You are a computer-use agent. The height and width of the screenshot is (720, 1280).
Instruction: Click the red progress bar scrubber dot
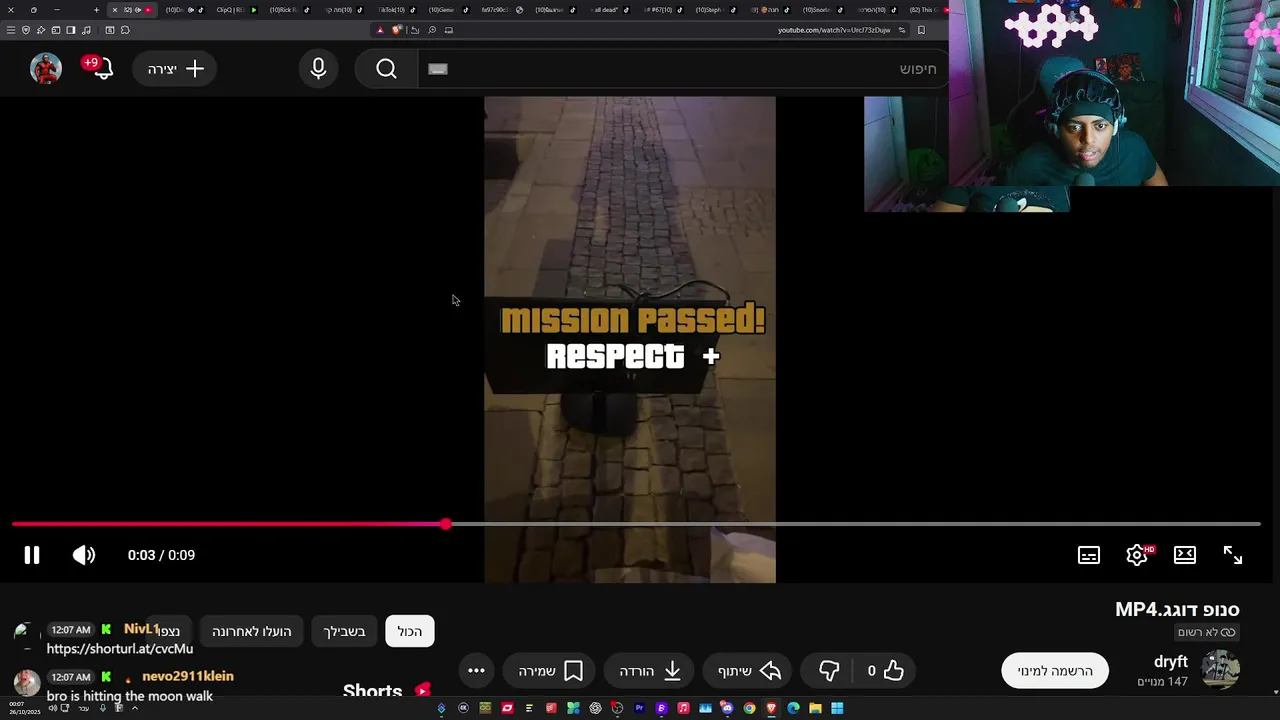click(x=445, y=524)
